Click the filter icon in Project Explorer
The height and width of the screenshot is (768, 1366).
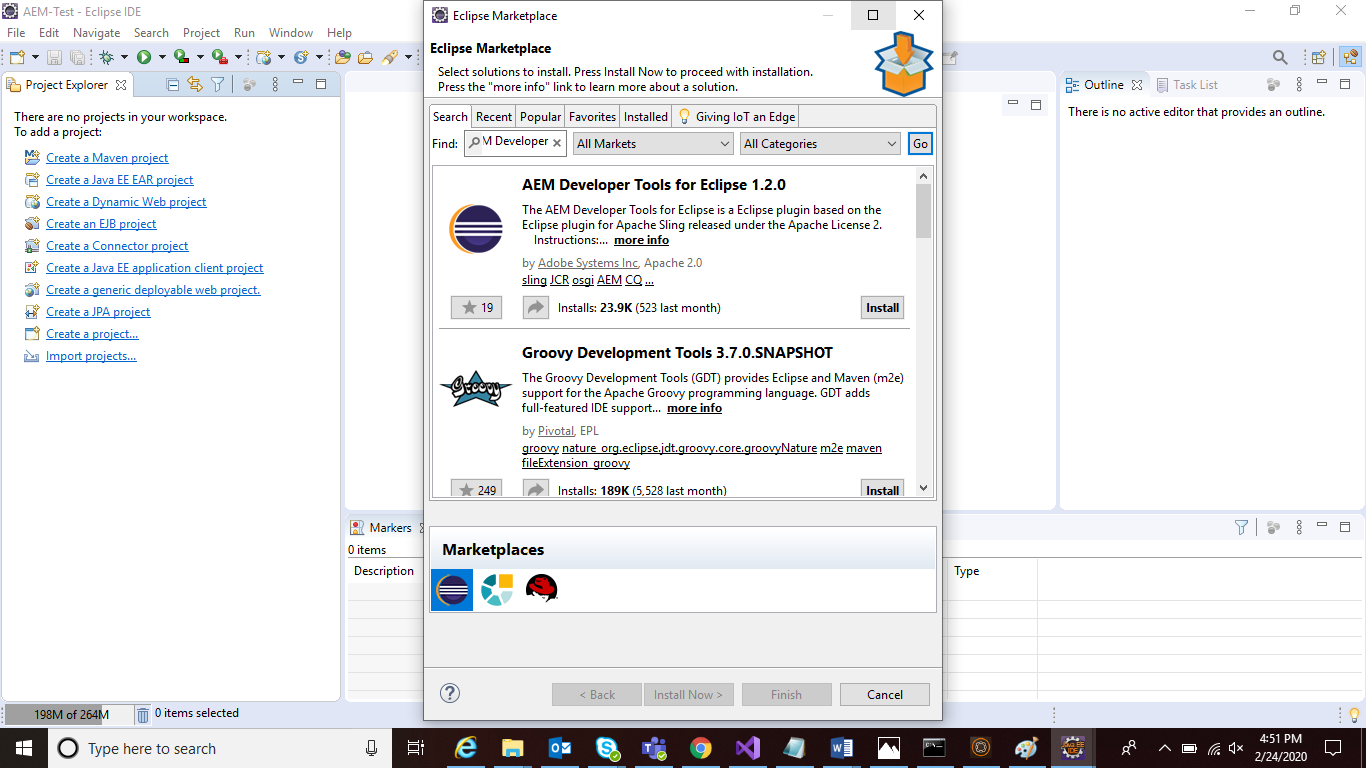click(217, 85)
